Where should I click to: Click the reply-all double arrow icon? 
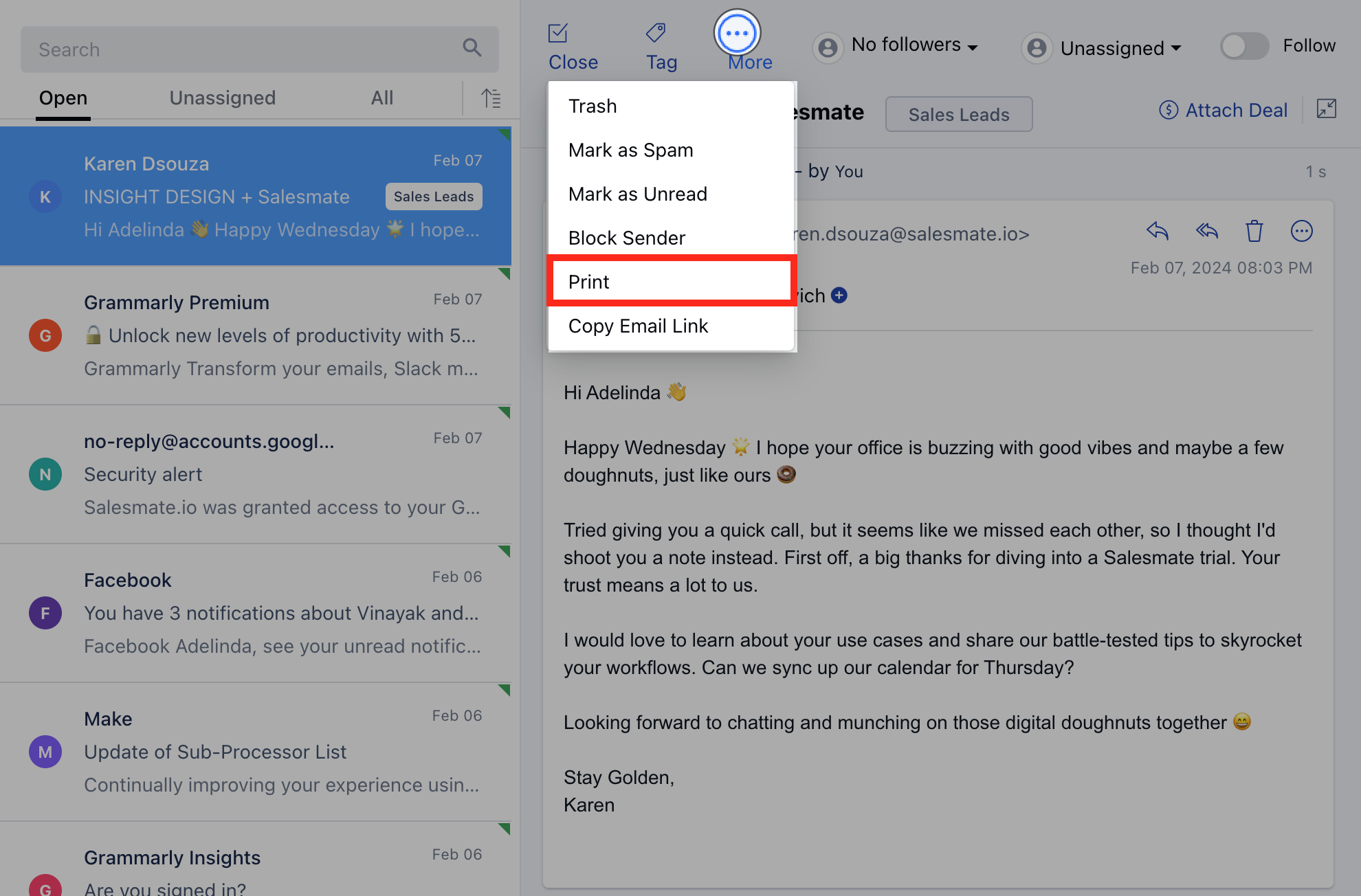(x=1206, y=231)
